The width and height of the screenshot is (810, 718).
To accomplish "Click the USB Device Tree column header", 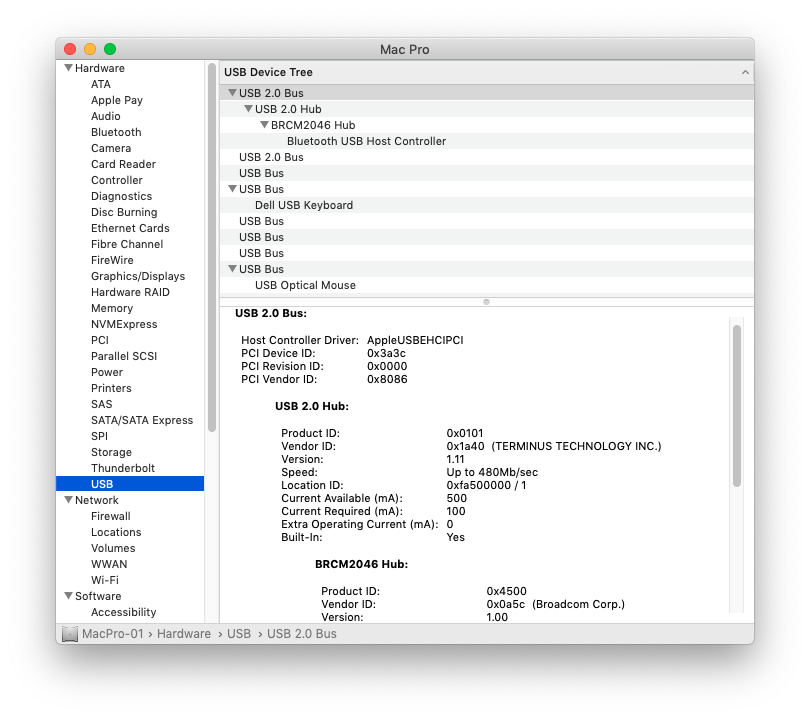I will (486, 72).
